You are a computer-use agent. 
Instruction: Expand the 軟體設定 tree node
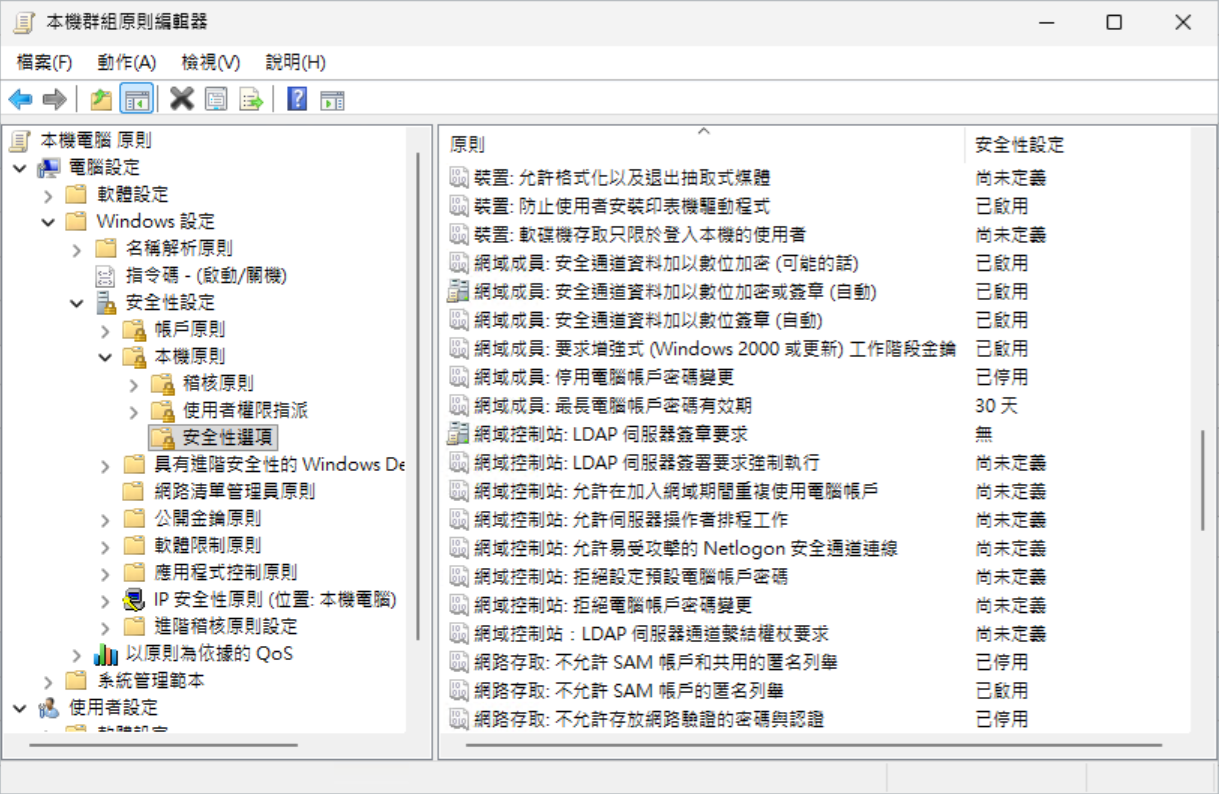(48, 195)
